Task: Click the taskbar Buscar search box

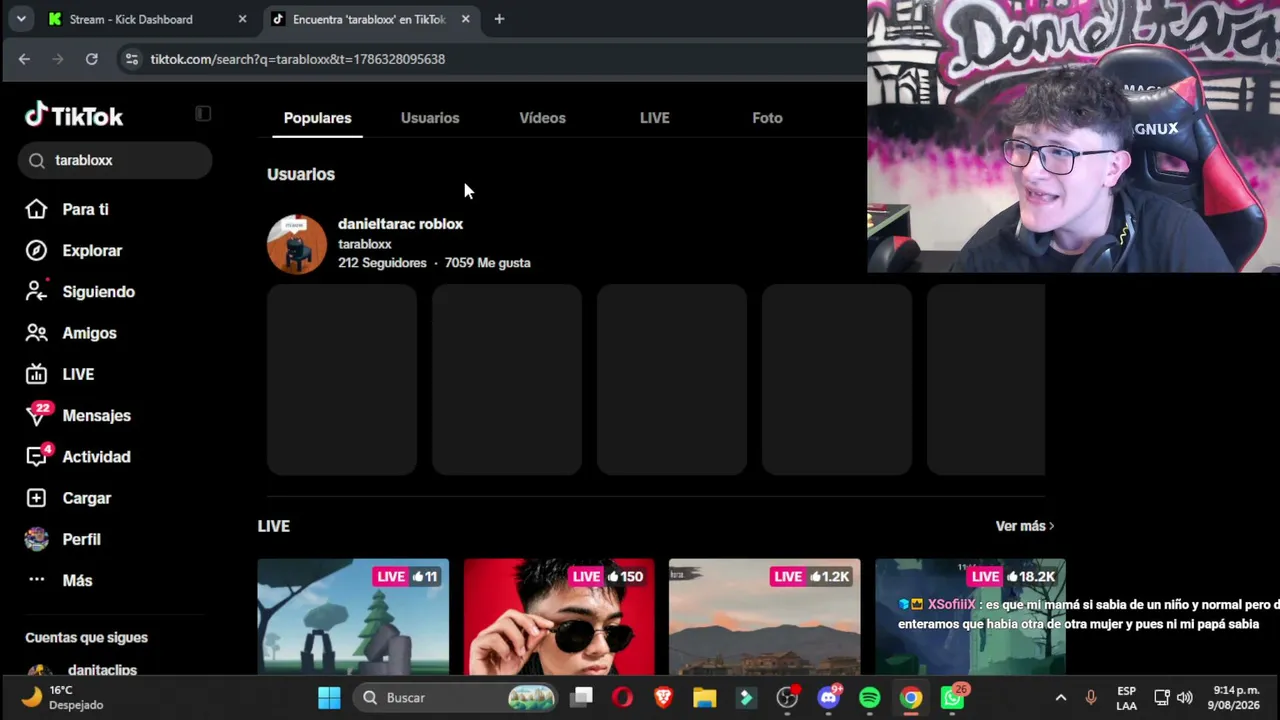Action: coord(457,698)
